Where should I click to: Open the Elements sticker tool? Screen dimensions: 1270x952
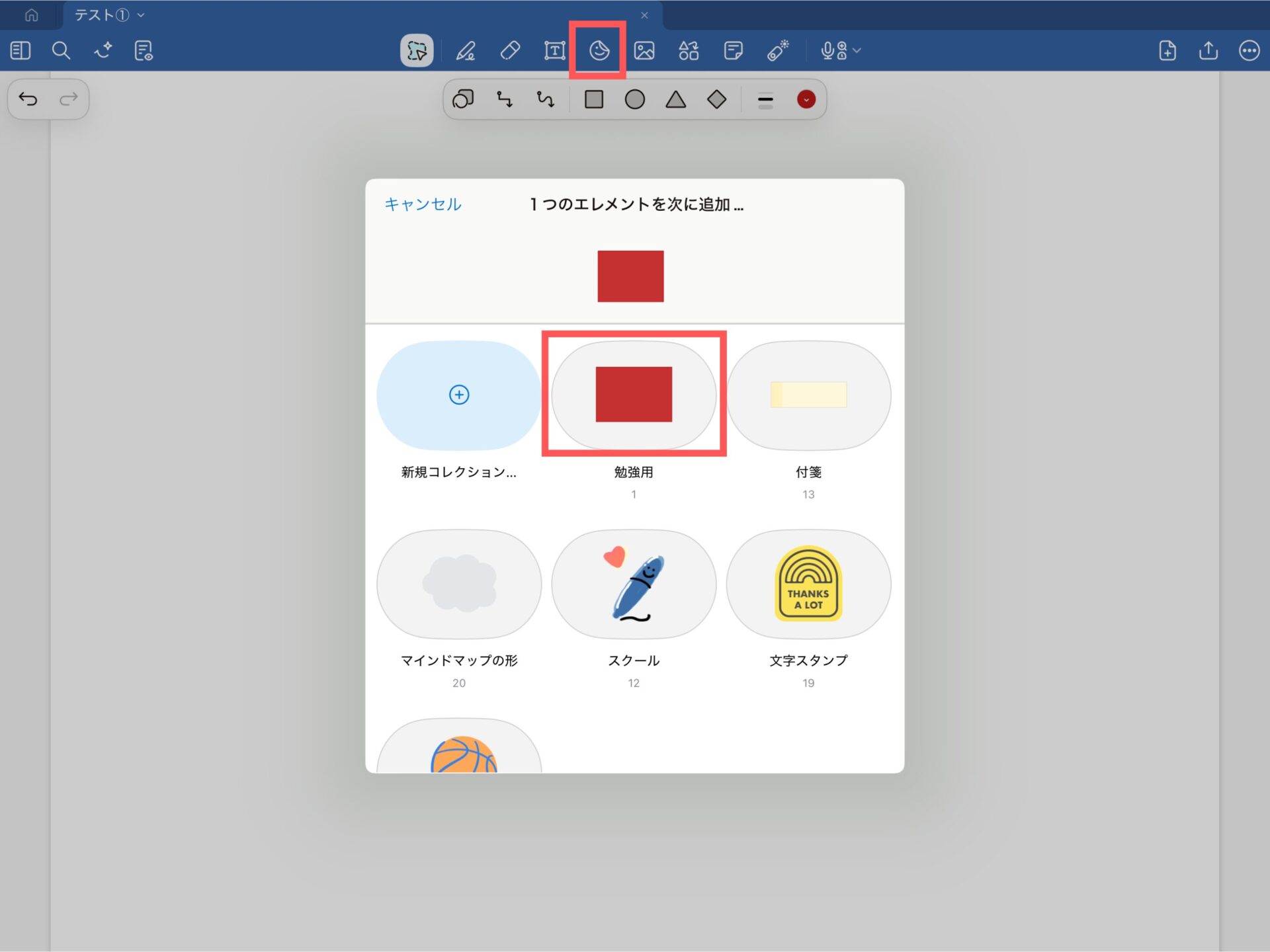click(599, 51)
